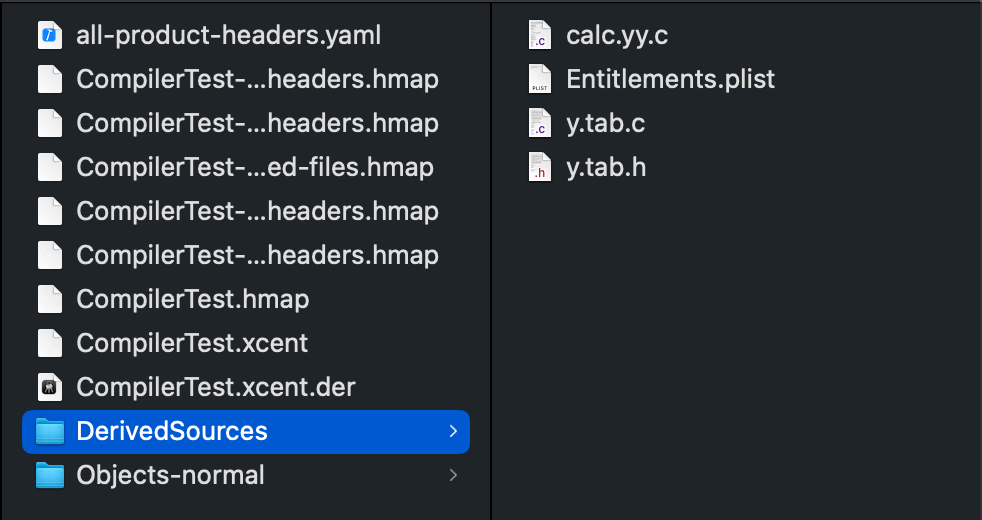Click the calc.yy.c C source icon

click(x=540, y=35)
